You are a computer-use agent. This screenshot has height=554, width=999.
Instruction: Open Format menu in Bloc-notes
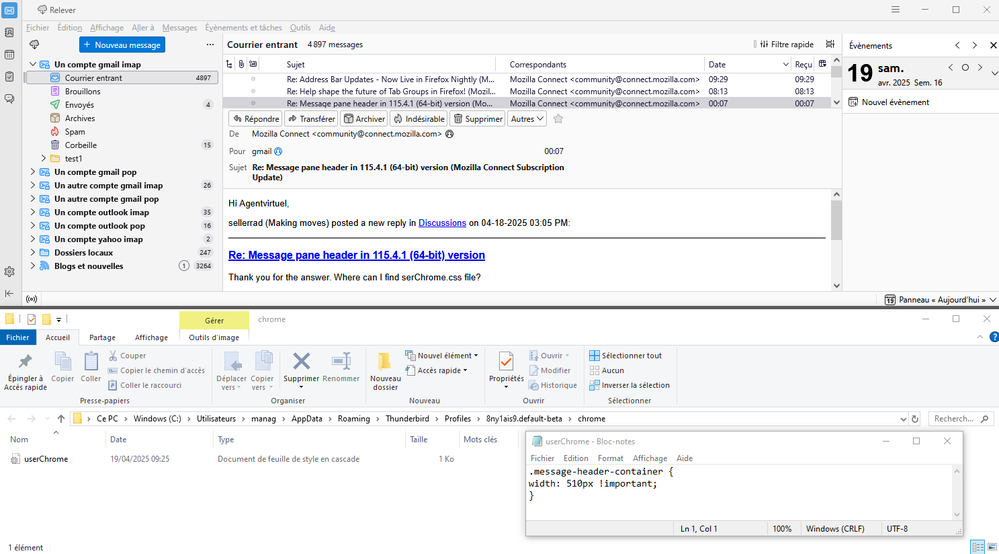click(610, 458)
